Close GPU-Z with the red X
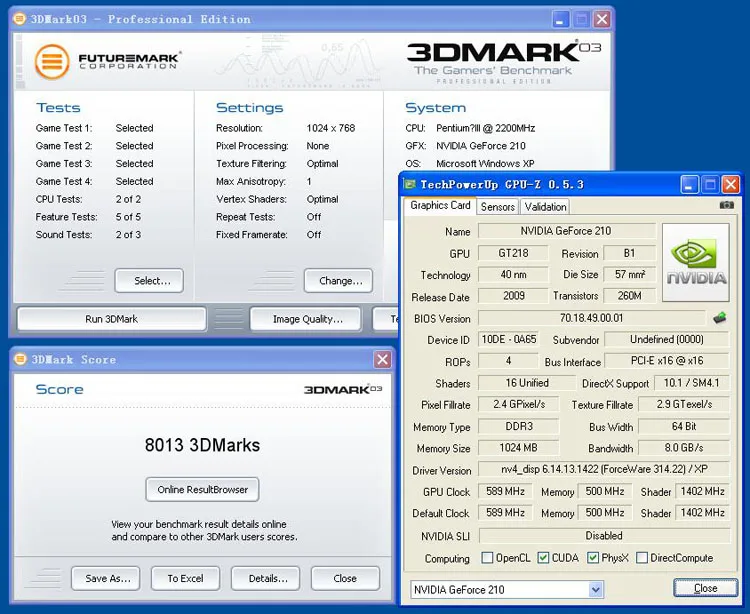 point(731,185)
